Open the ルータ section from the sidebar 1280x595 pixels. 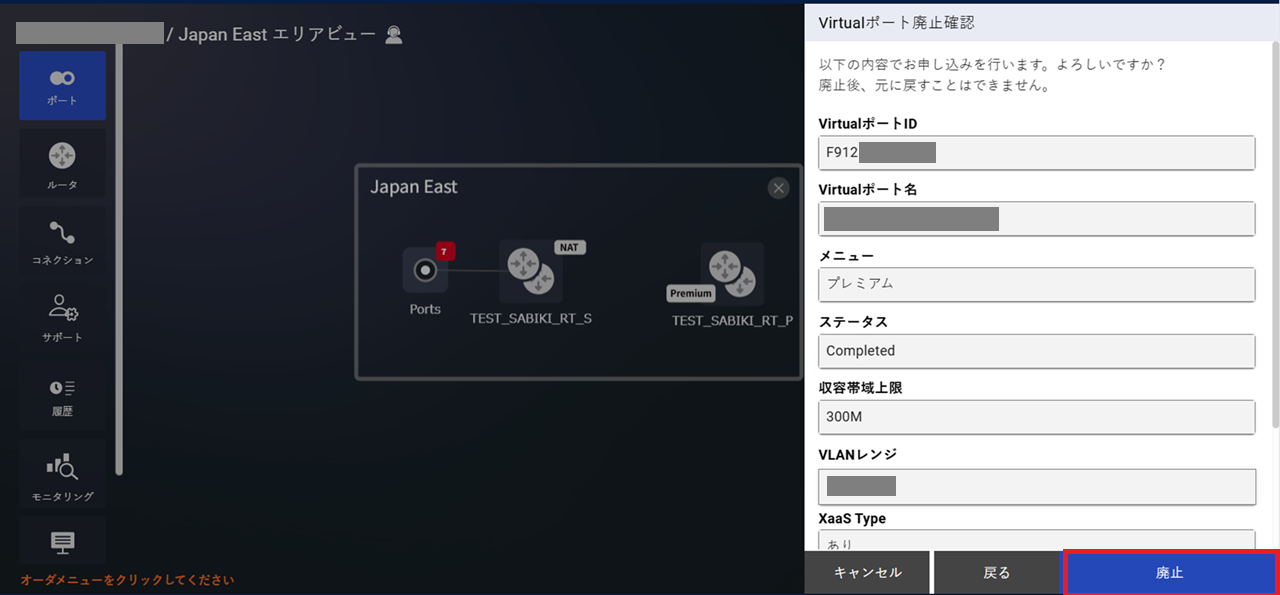62,163
